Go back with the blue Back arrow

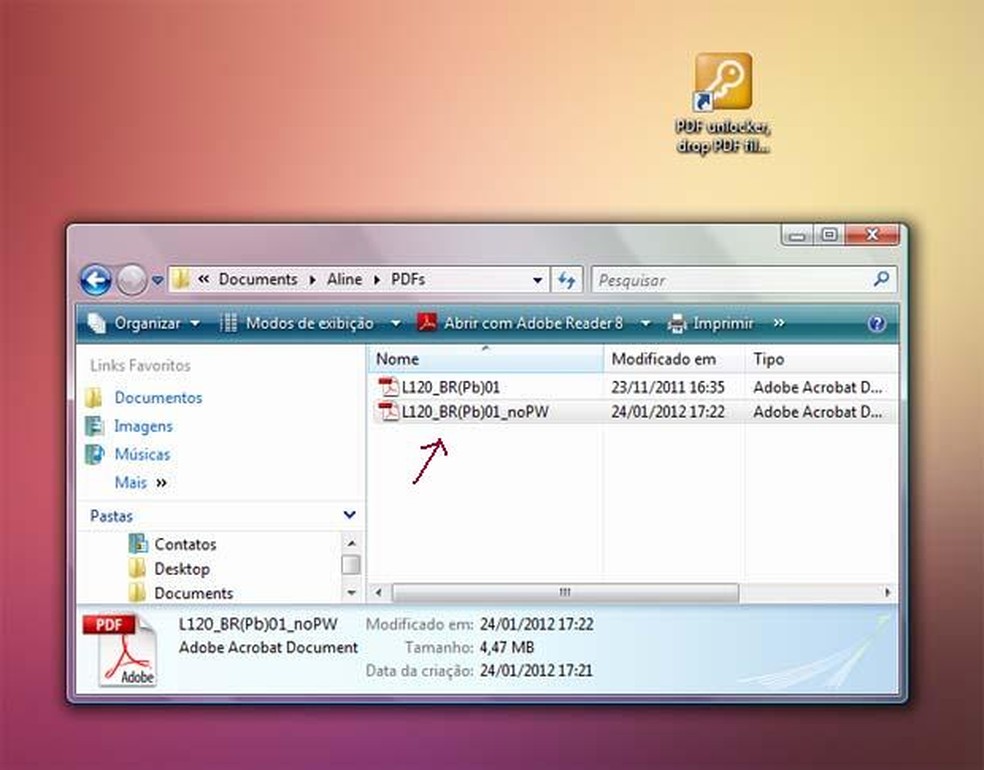(96, 280)
